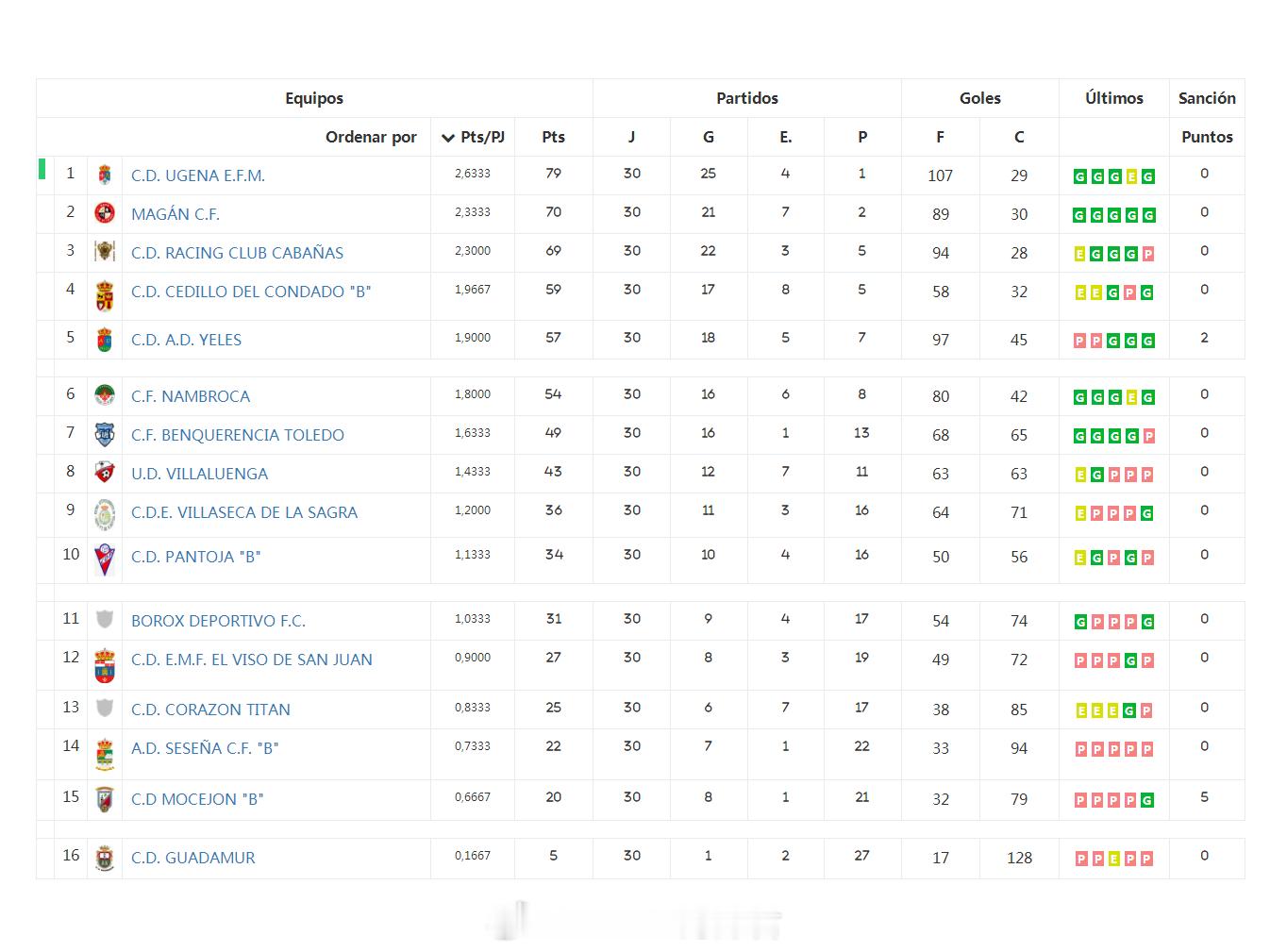The image size is (1270, 952).
Task: Click the C.D. GUADAMUR team crest
Action: pyautogui.click(x=105, y=858)
